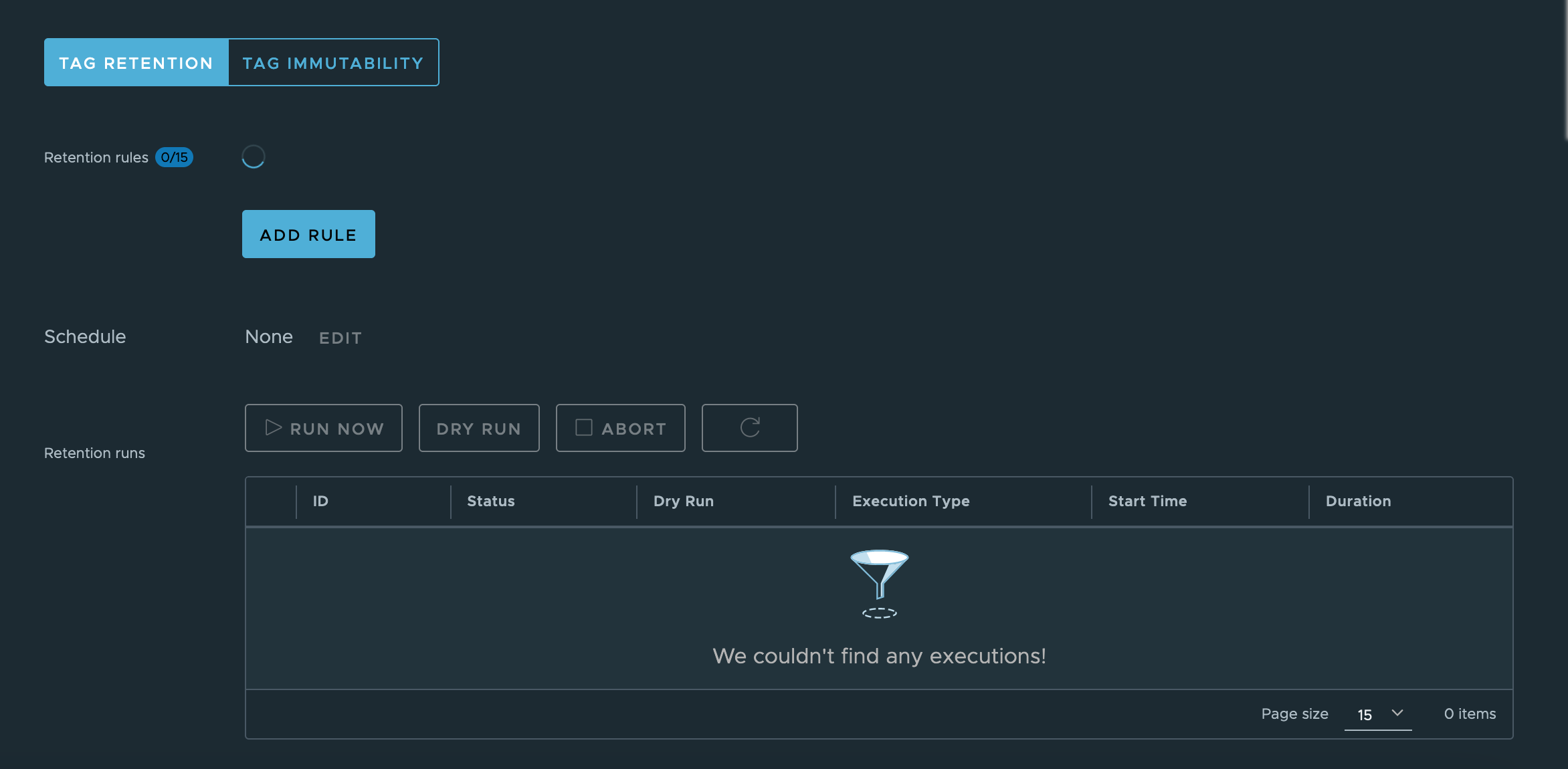Click the 0/15 retention rules badge
1568x769 pixels.
tap(175, 157)
